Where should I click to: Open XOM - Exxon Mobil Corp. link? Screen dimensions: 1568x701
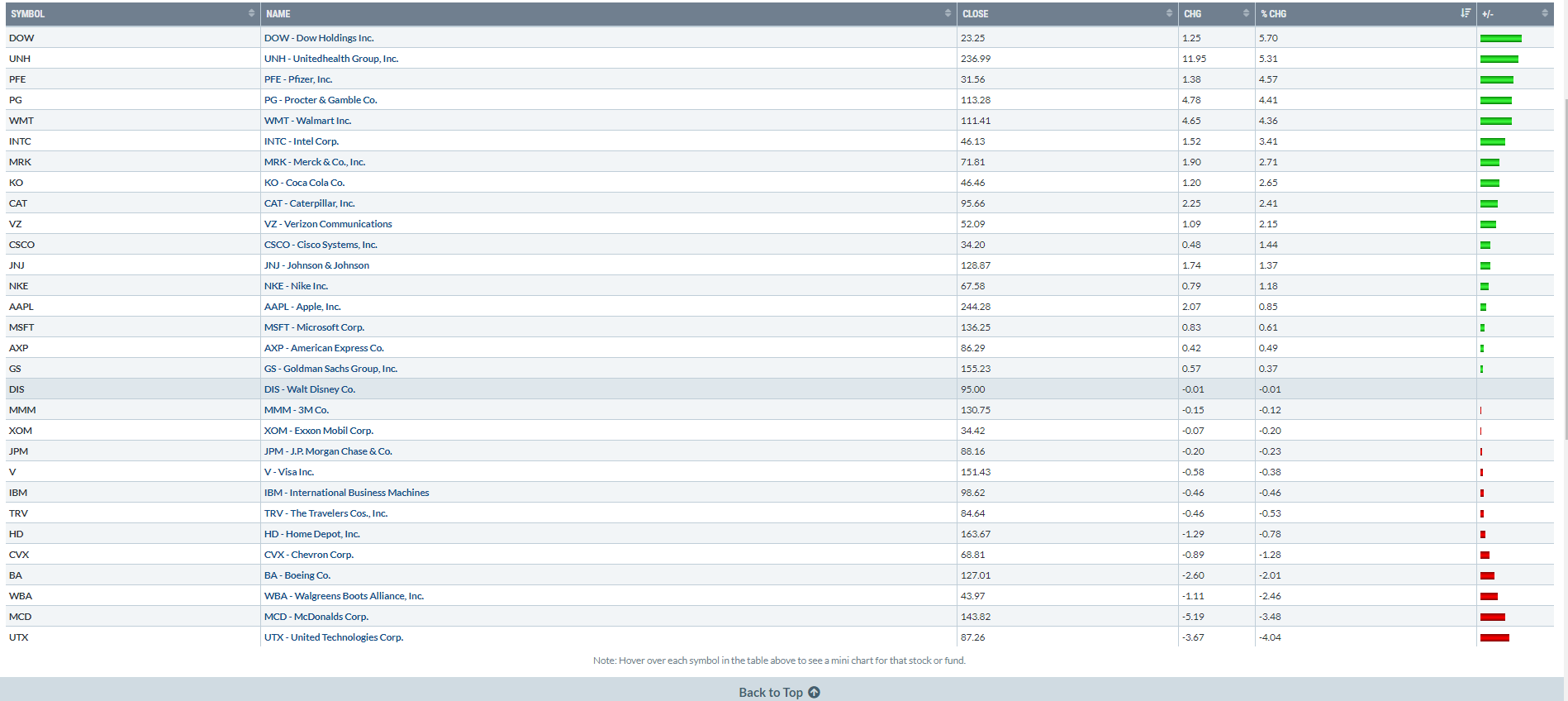[x=319, y=431]
